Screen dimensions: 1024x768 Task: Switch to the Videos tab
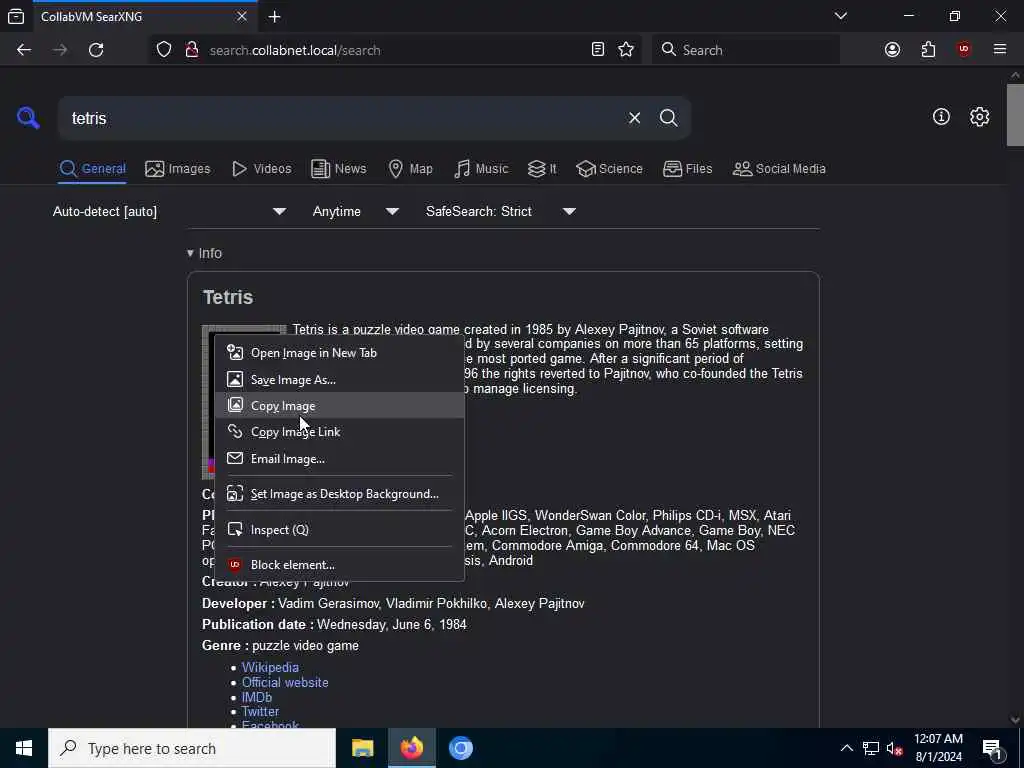(262, 168)
